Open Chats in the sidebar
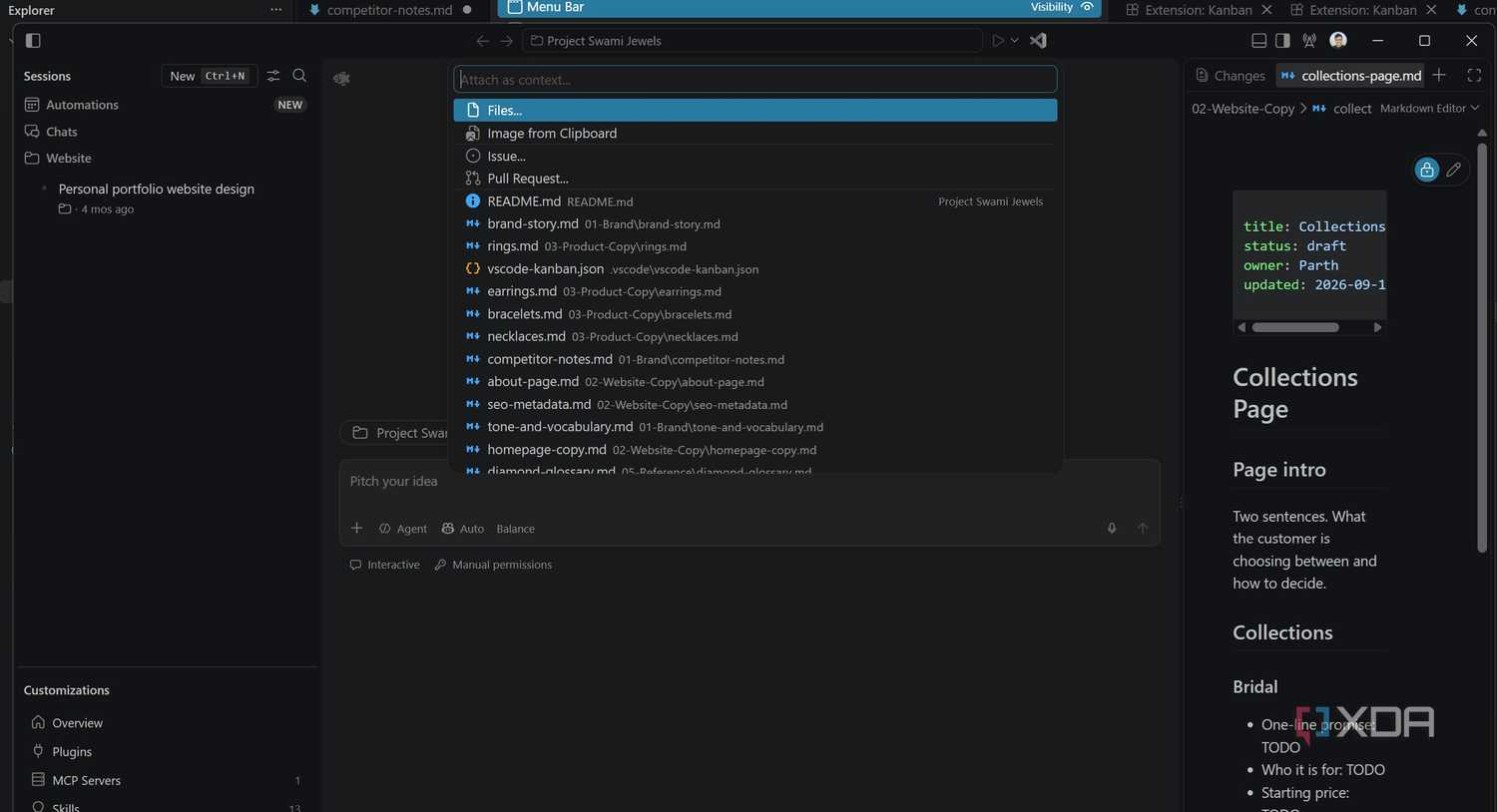The image size is (1497, 812). click(x=61, y=132)
